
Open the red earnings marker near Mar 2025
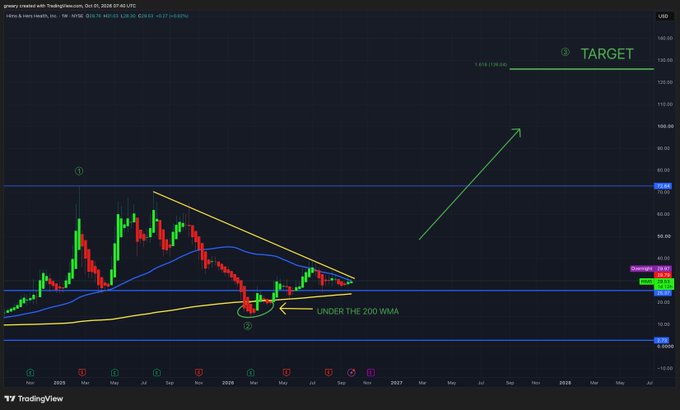[82, 372]
